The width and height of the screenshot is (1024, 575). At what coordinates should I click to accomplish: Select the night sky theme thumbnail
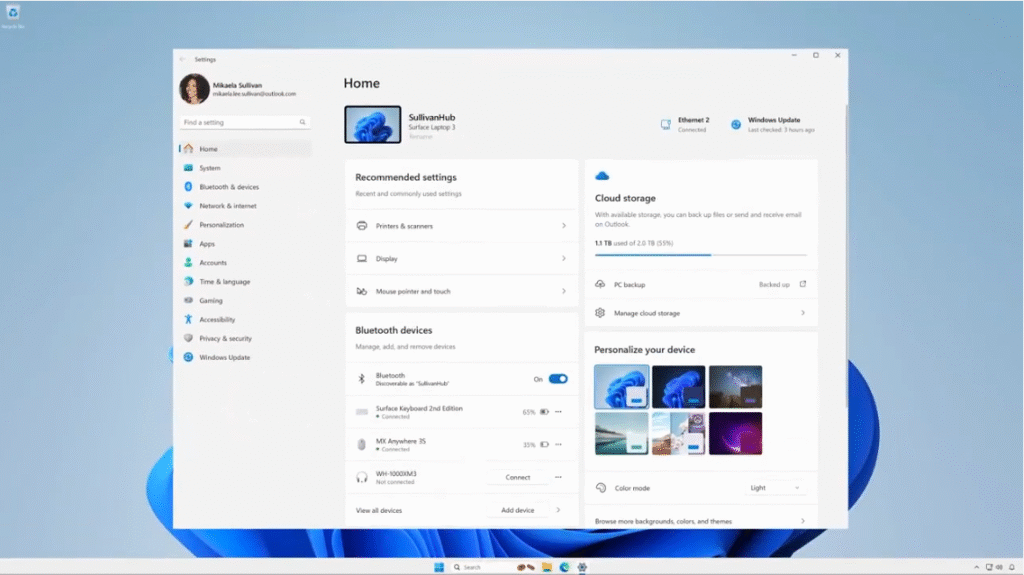pos(735,387)
